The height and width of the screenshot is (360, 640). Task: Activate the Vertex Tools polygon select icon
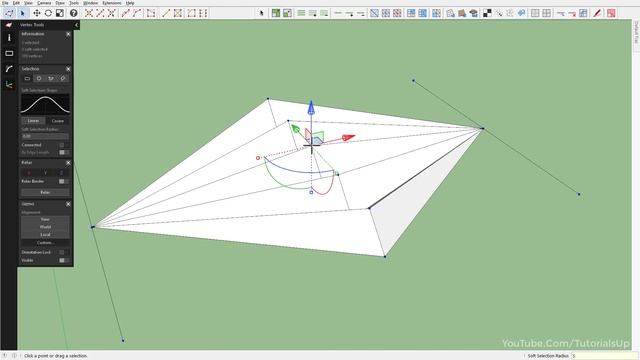click(9, 13)
